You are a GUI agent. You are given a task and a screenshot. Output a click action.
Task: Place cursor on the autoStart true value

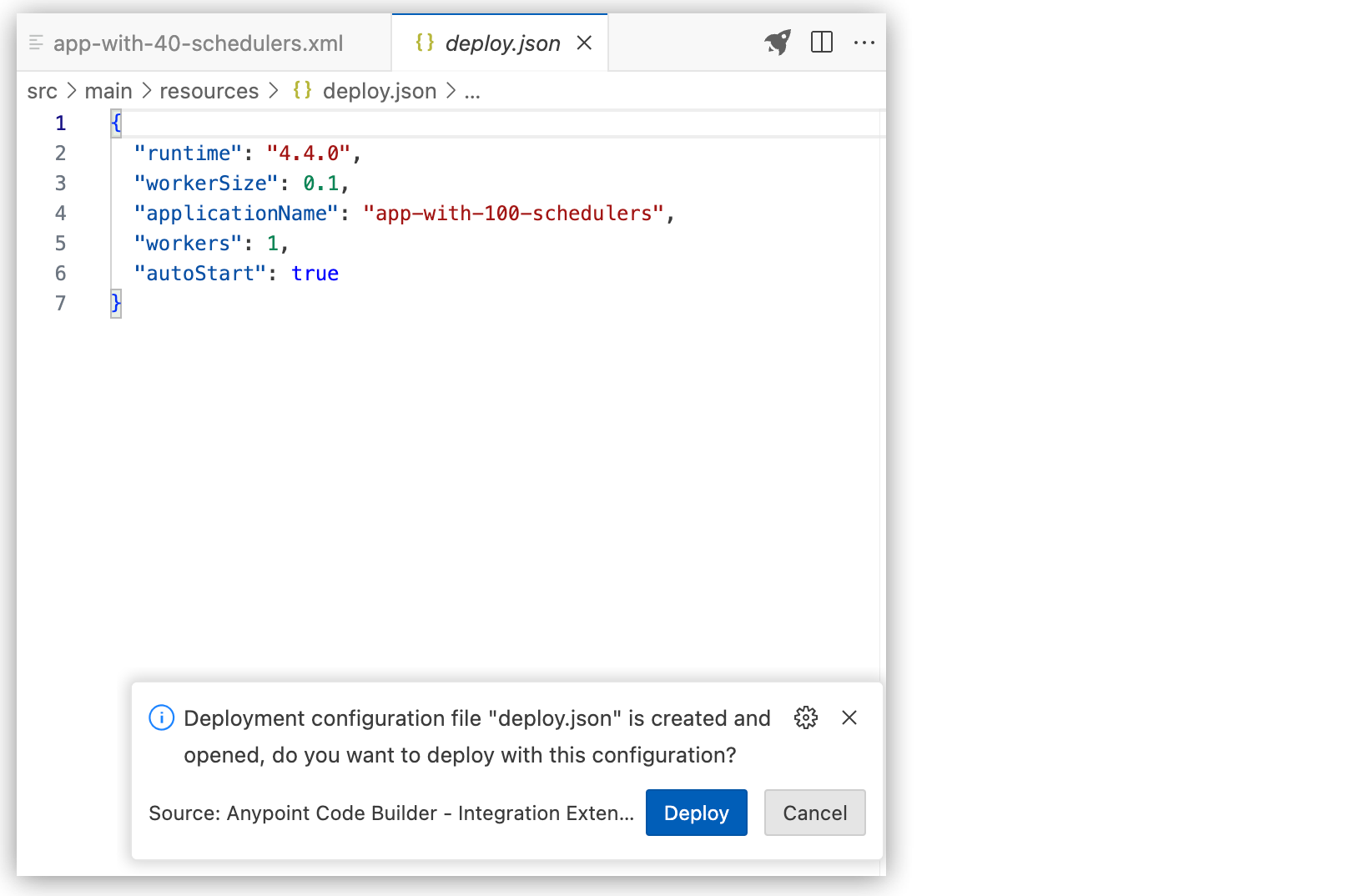315,273
